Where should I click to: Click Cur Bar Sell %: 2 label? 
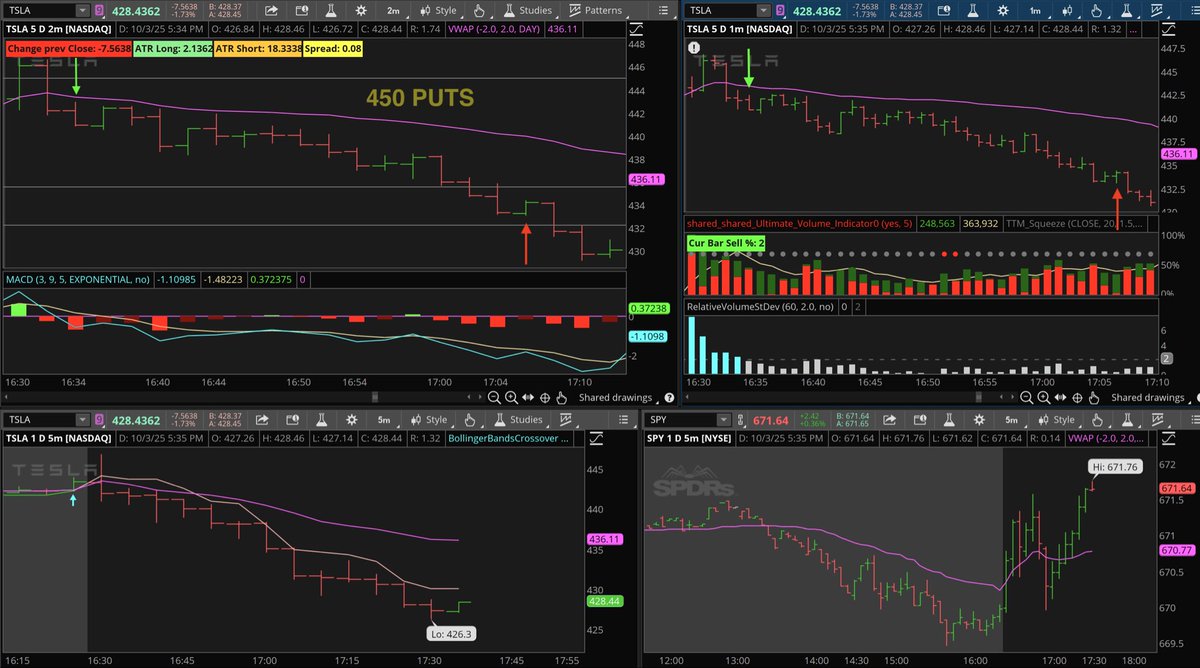pyautogui.click(x=727, y=241)
